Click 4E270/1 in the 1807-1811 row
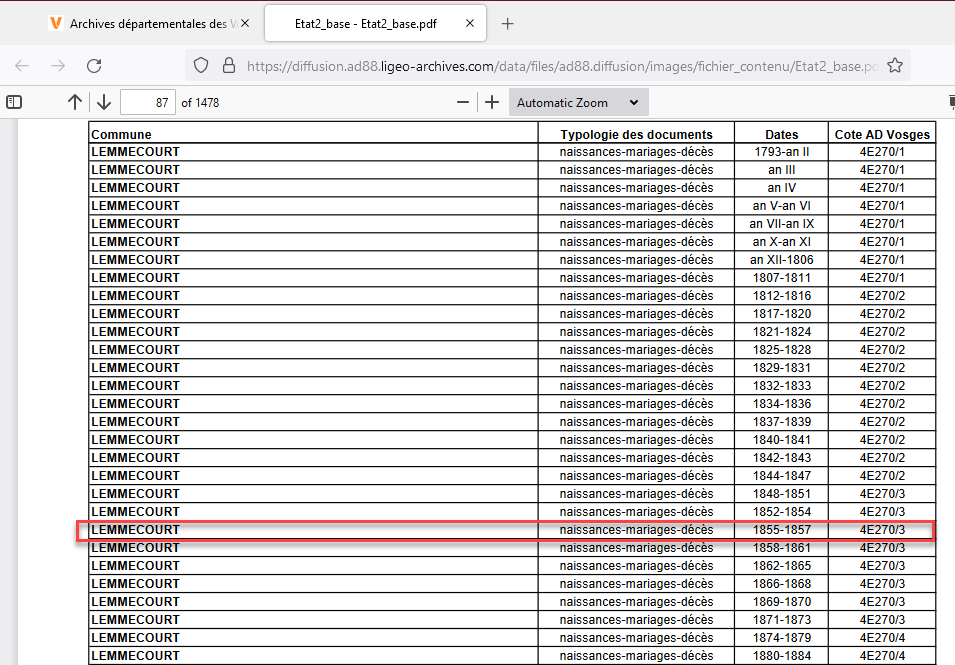955x665 pixels. (882, 278)
